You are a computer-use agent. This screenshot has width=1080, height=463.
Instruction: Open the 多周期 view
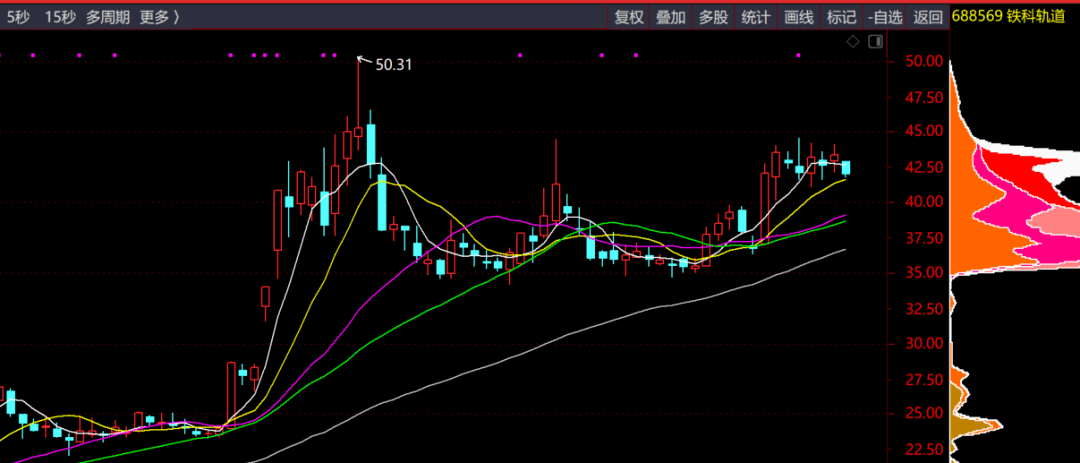pyautogui.click(x=107, y=17)
